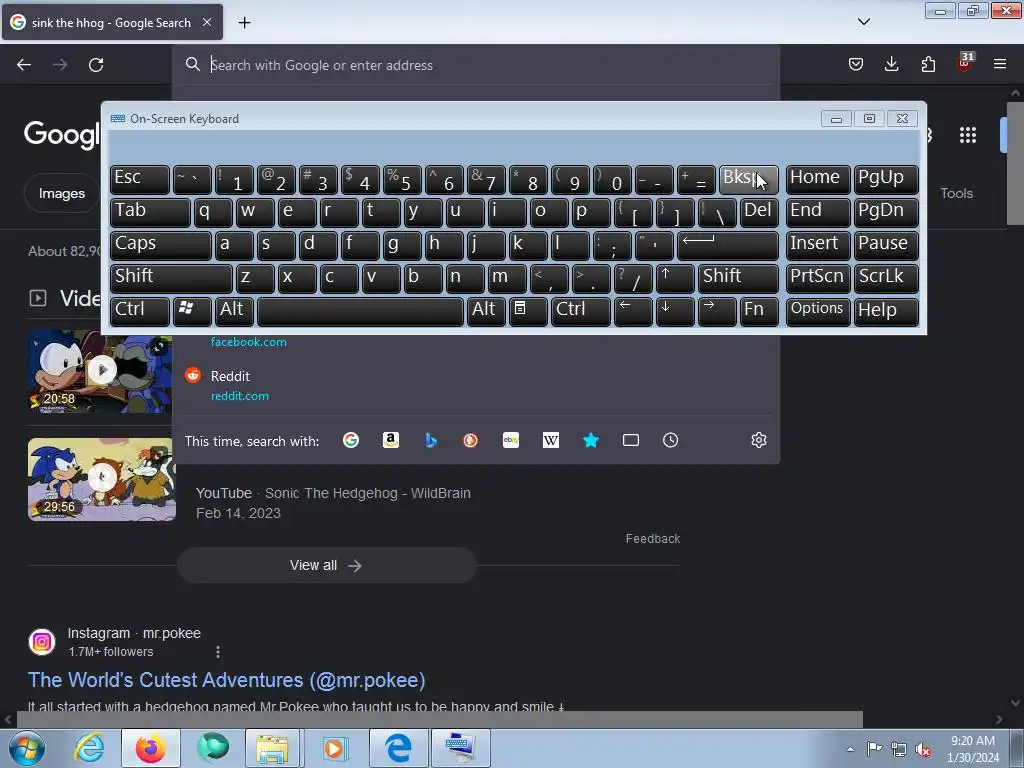
Task: Open On-Screen Keyboard Options
Action: pyautogui.click(x=818, y=312)
